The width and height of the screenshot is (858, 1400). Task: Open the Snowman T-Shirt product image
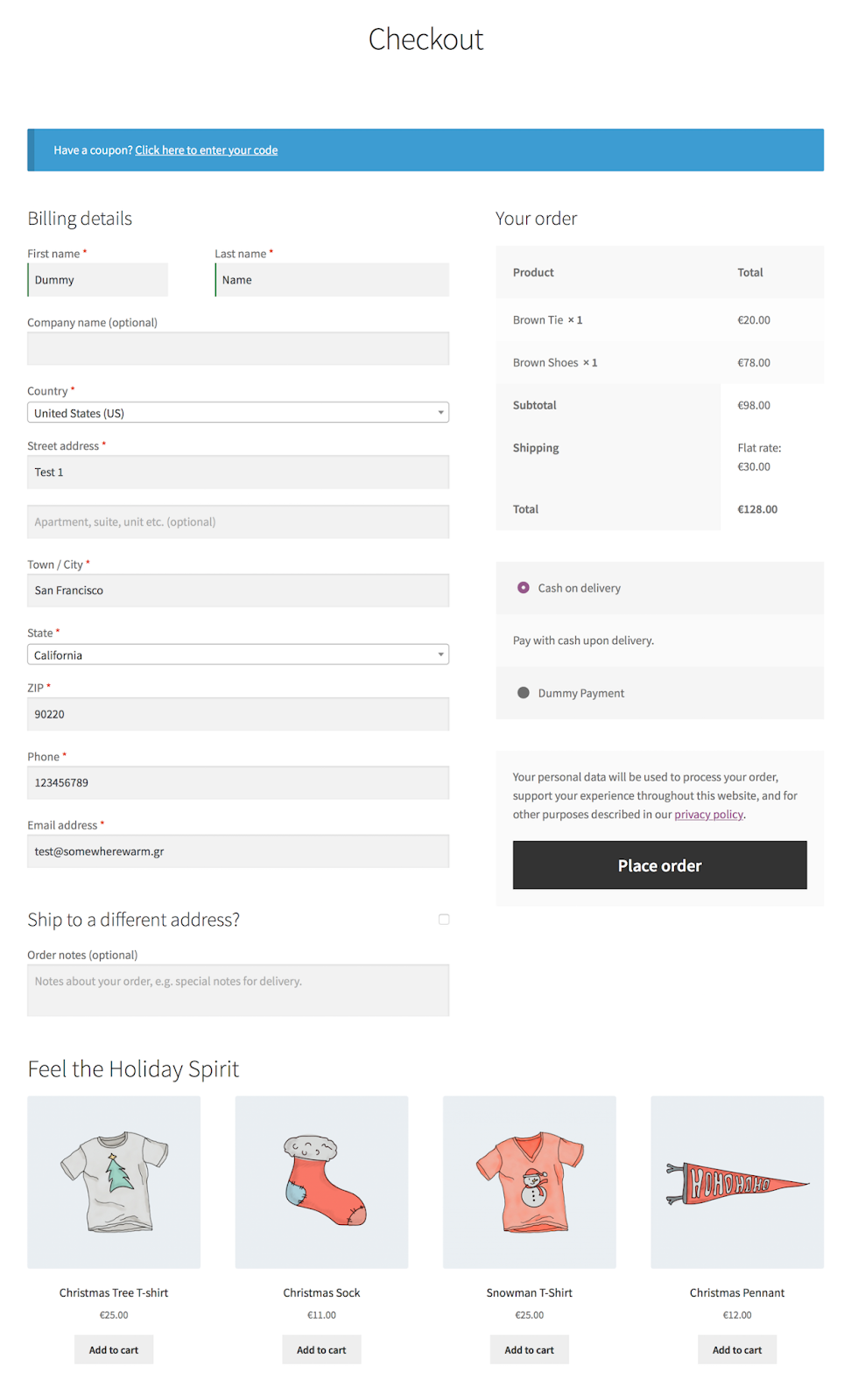[529, 1181]
